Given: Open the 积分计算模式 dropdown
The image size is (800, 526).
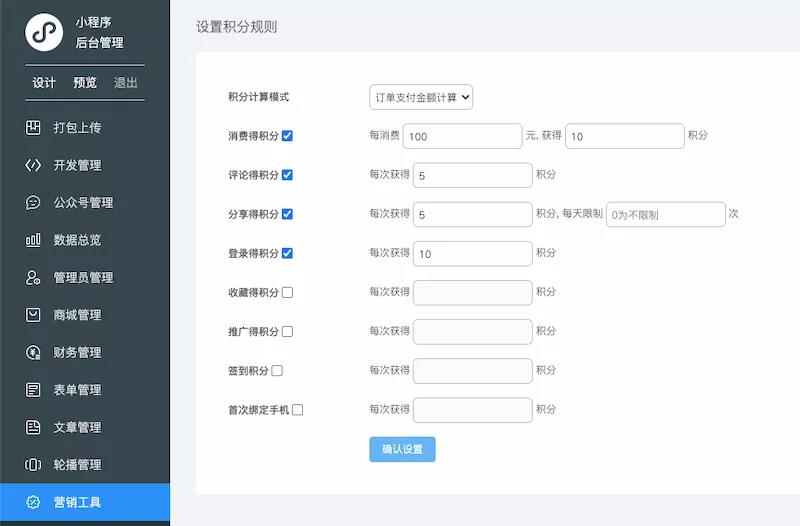Looking at the screenshot, I should 420,97.
